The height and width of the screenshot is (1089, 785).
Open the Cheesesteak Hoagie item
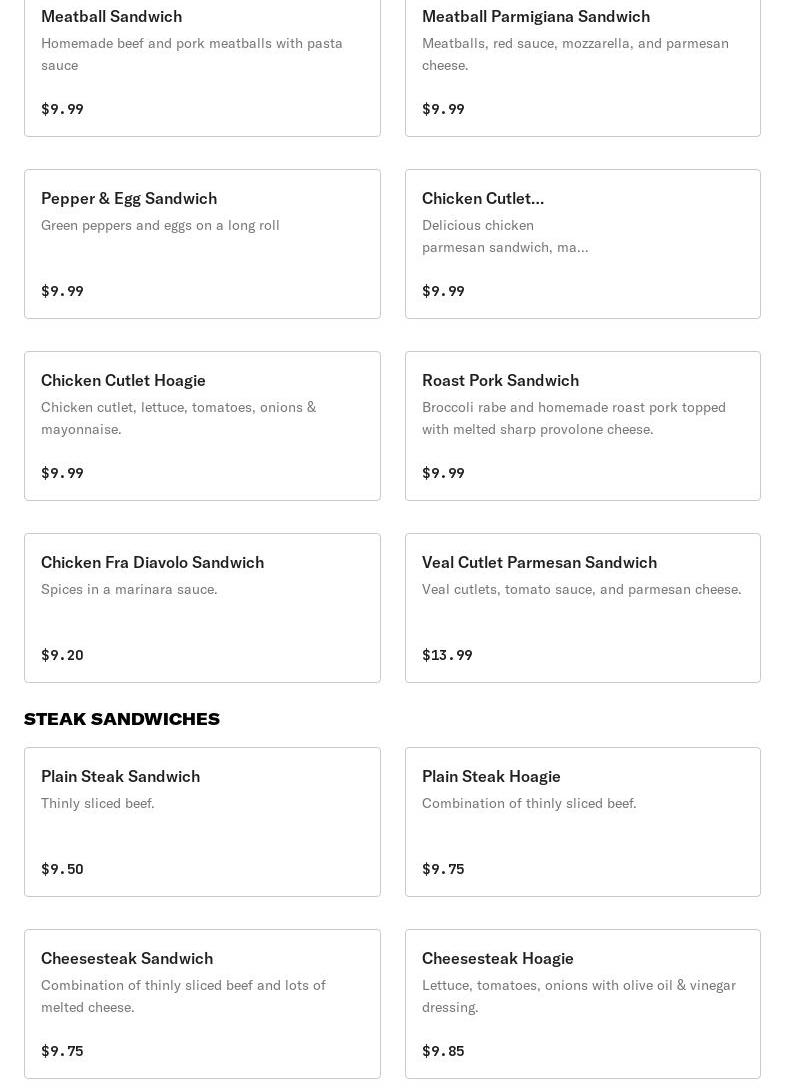(x=582, y=1004)
